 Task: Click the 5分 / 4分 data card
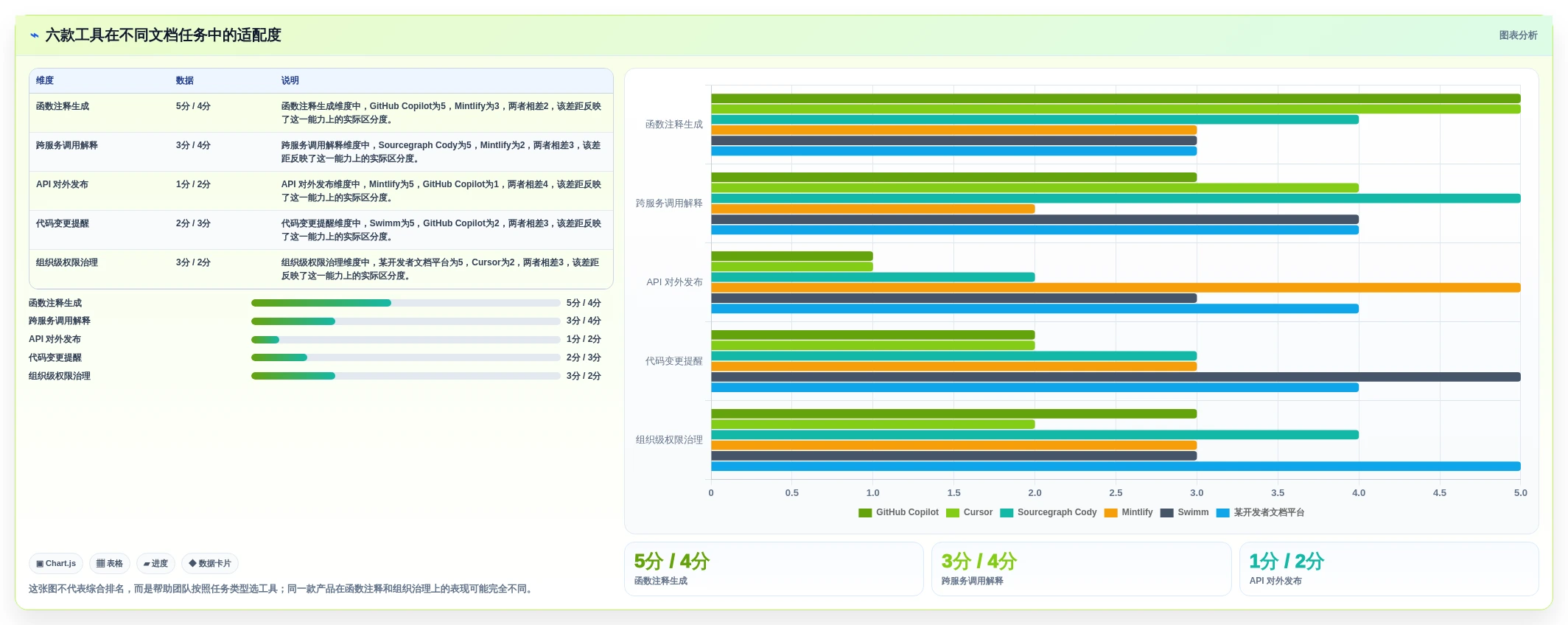tap(774, 569)
